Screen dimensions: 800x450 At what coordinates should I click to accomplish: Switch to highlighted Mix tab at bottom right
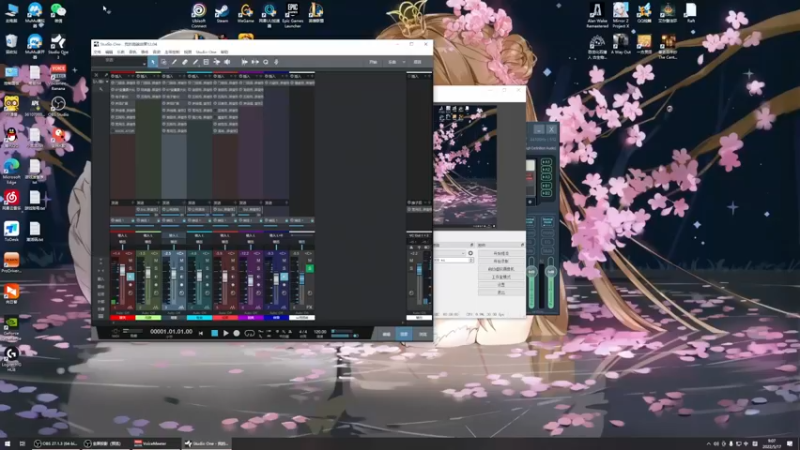(404, 334)
